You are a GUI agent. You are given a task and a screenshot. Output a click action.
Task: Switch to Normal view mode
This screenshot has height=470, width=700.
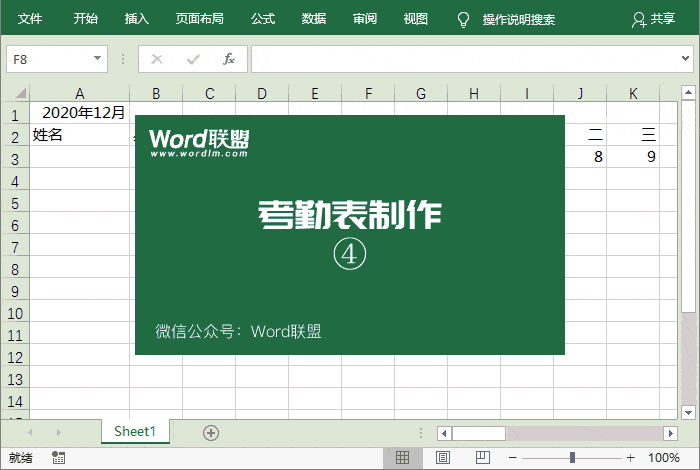(x=402, y=457)
